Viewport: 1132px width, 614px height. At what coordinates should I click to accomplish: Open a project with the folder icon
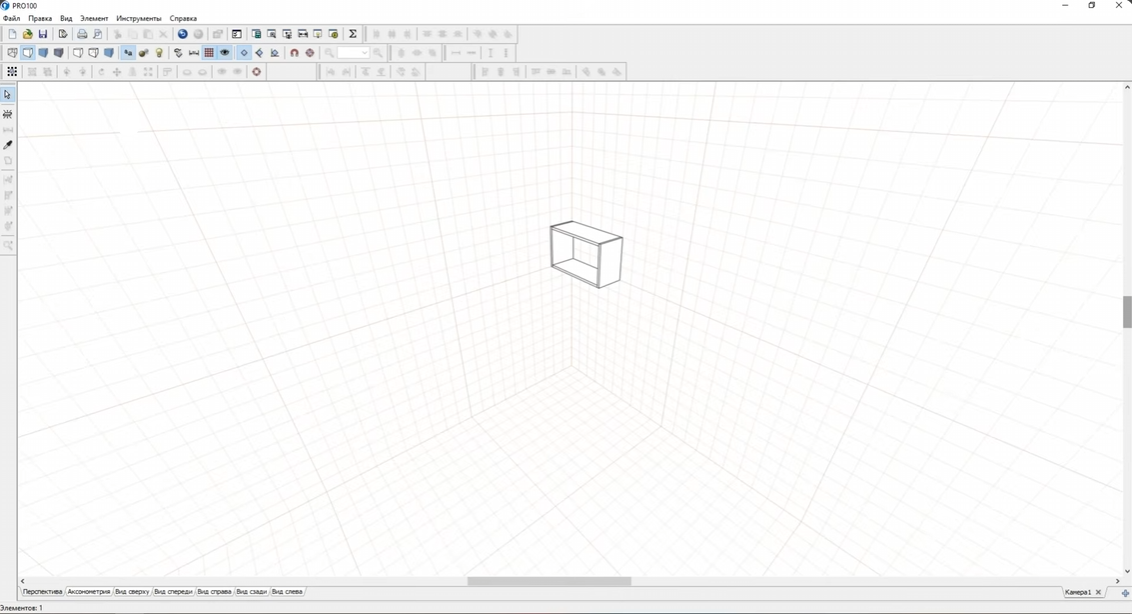click(x=27, y=34)
